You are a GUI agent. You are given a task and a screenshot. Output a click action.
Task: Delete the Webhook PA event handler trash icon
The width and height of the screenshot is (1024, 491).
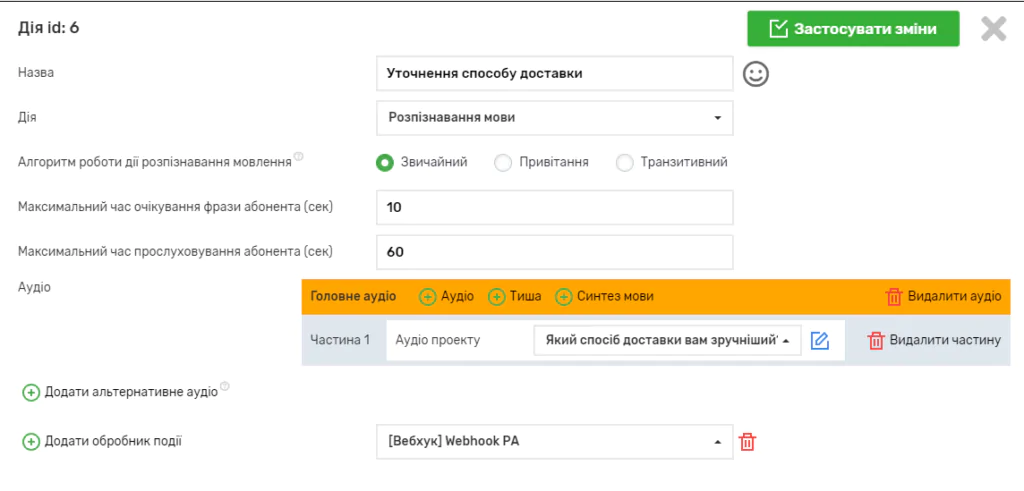coord(747,442)
